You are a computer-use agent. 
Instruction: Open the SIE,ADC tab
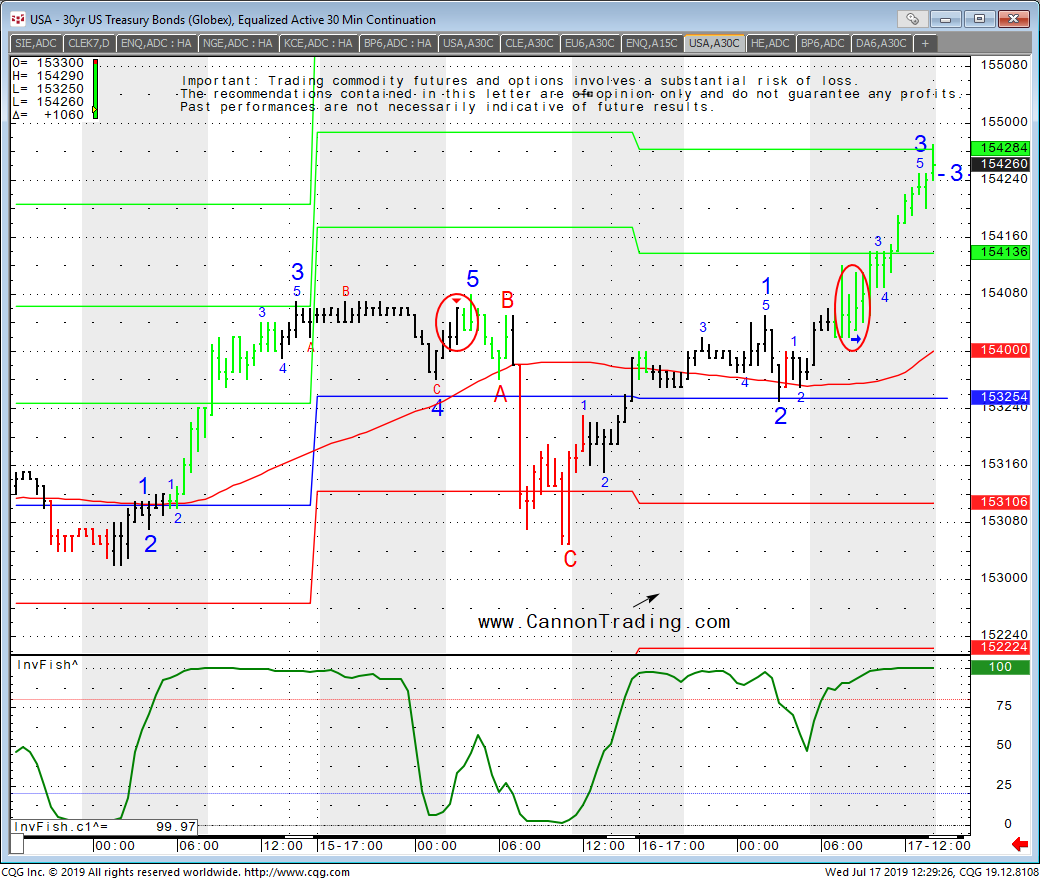36,43
